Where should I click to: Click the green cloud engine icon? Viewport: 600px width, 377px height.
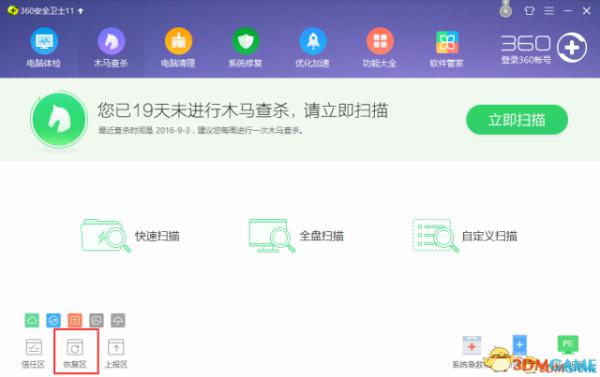tap(32, 320)
